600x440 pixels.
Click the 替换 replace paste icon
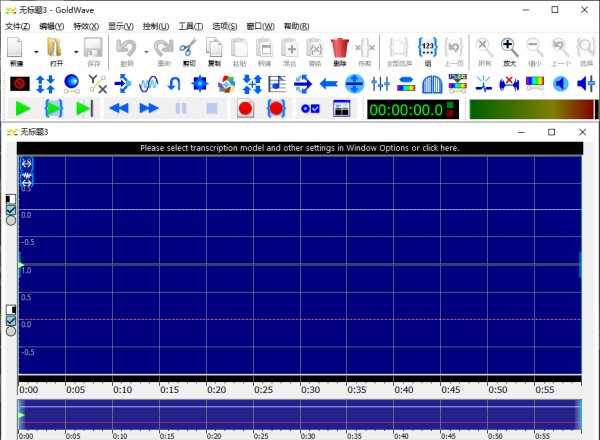pyautogui.click(x=315, y=48)
